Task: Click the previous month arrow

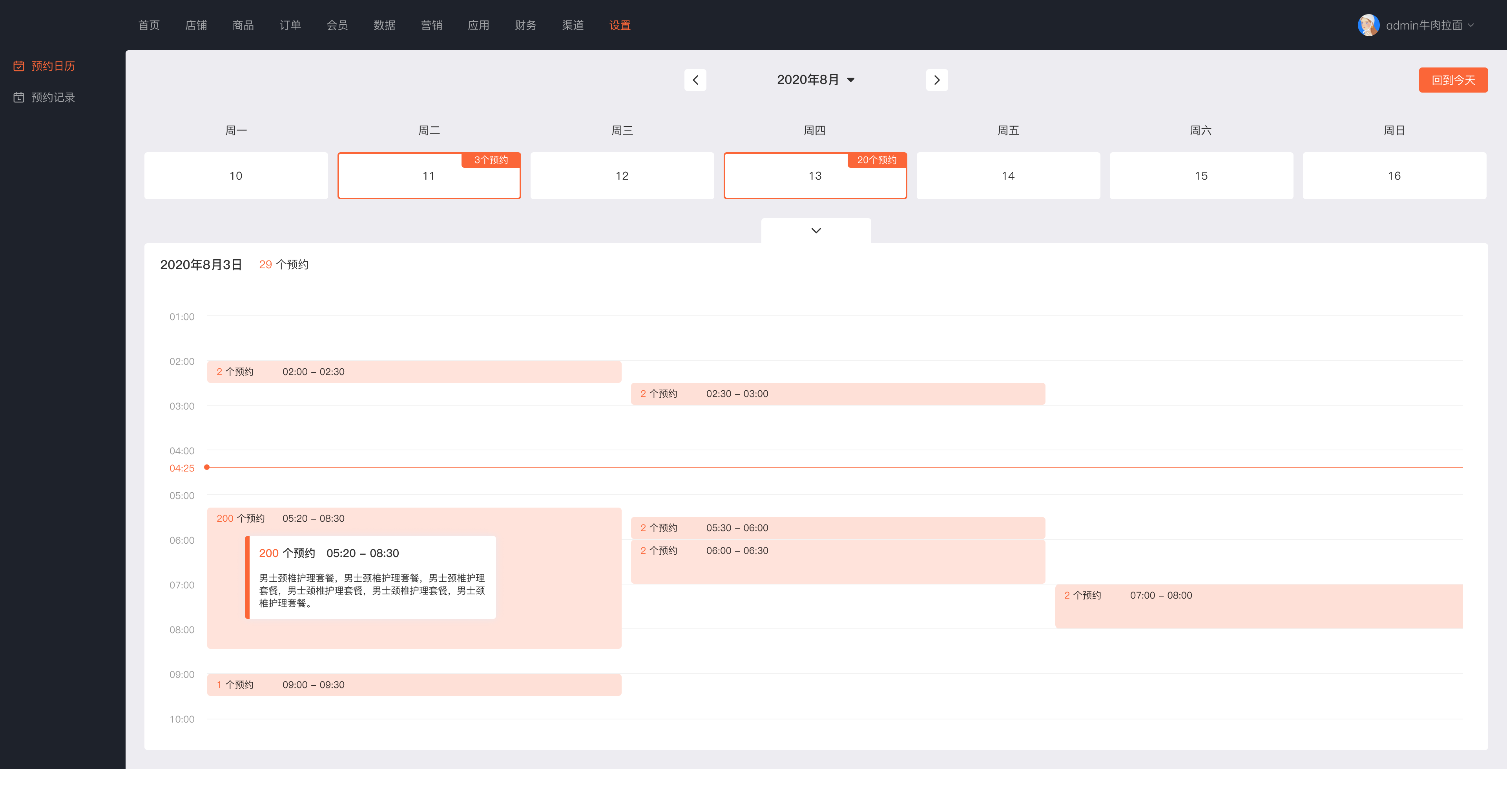Action: coord(695,80)
